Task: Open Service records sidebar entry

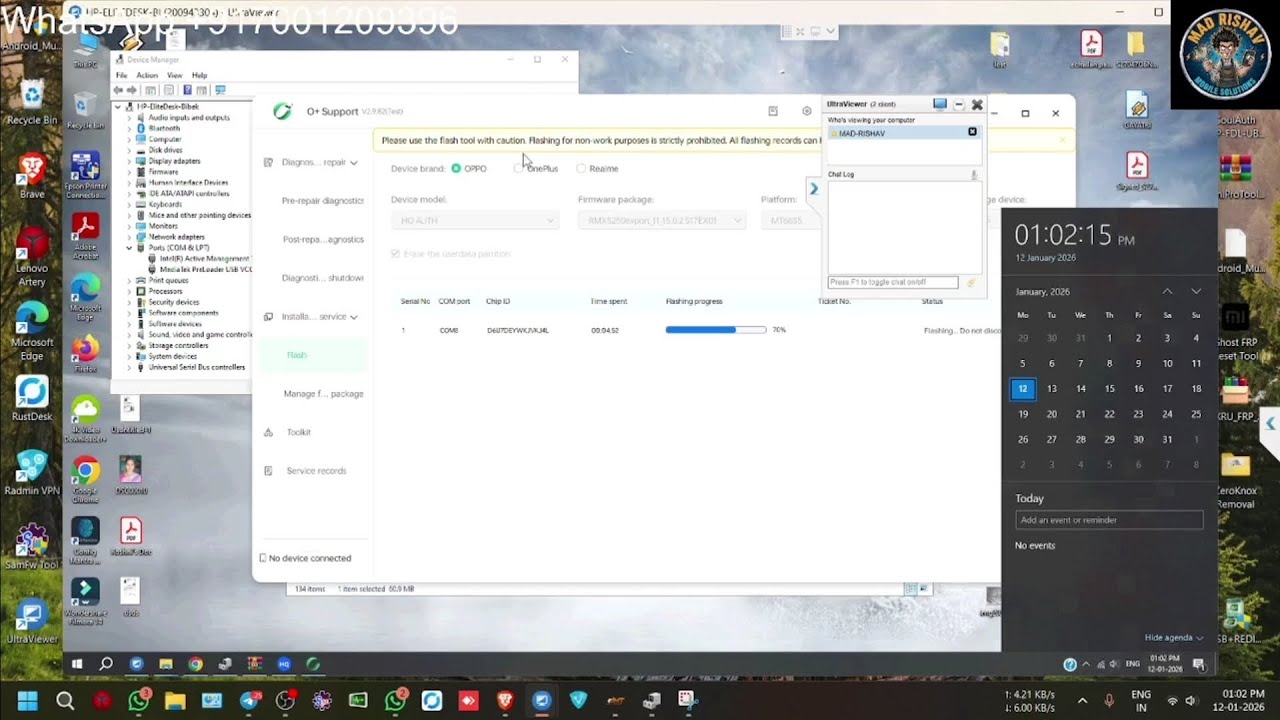Action: tap(316, 471)
